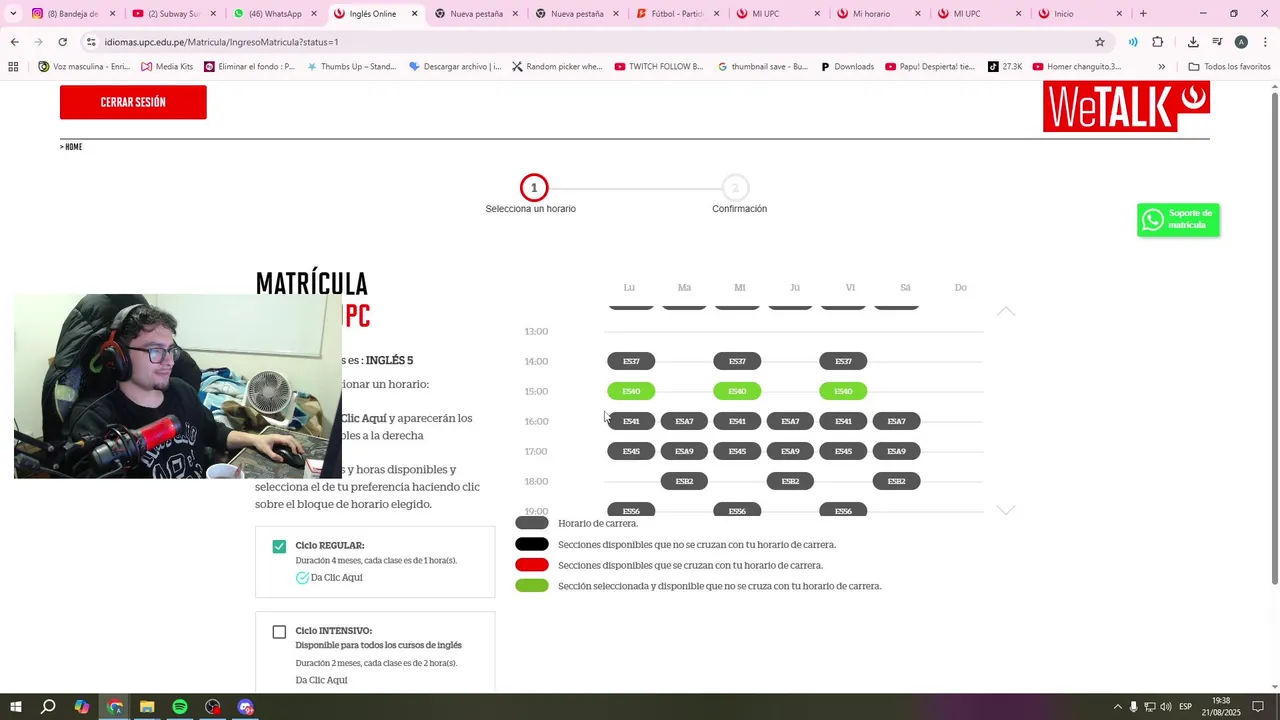Switch to the WhatsApp tab
The width and height of the screenshot is (1280, 720).
pos(273,14)
